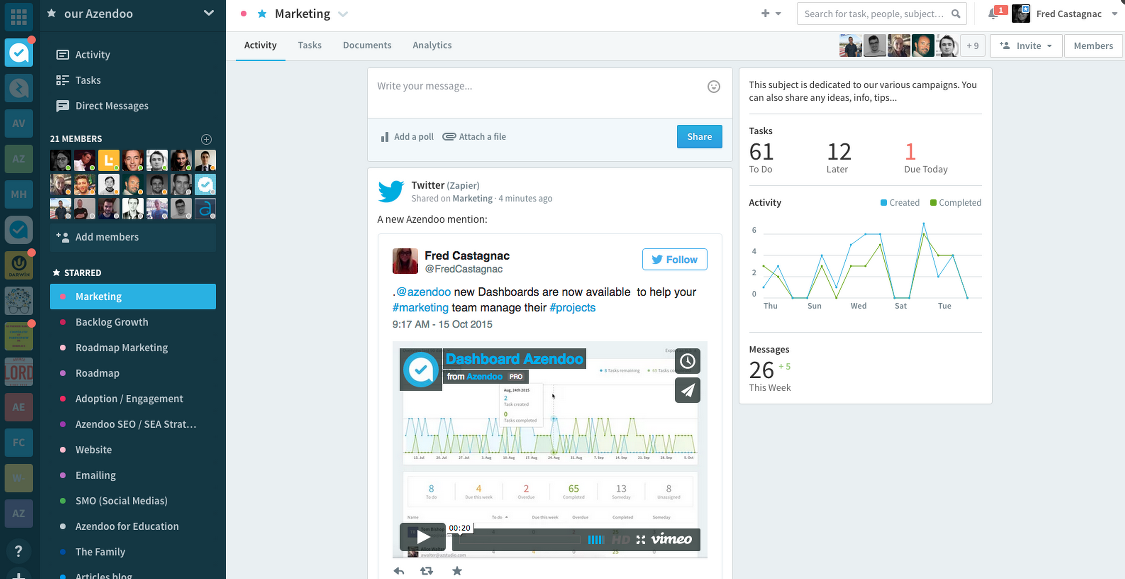The image size is (1125, 579).
Task: Switch to the Darwin workspace tile
Action: tap(19, 265)
